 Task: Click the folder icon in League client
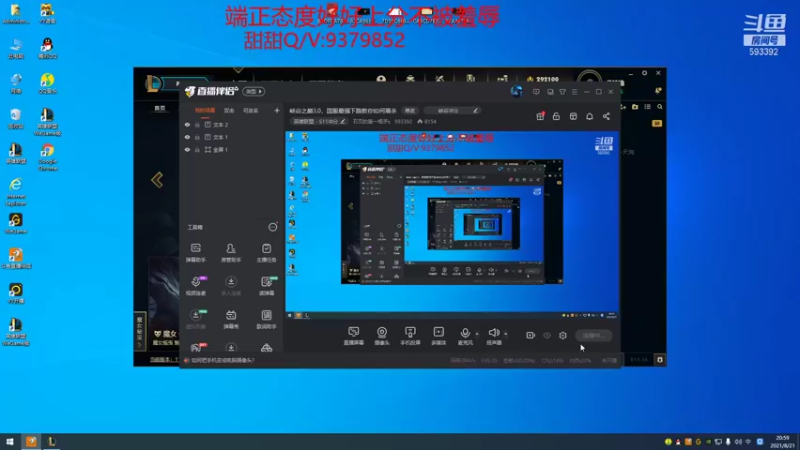635,107
